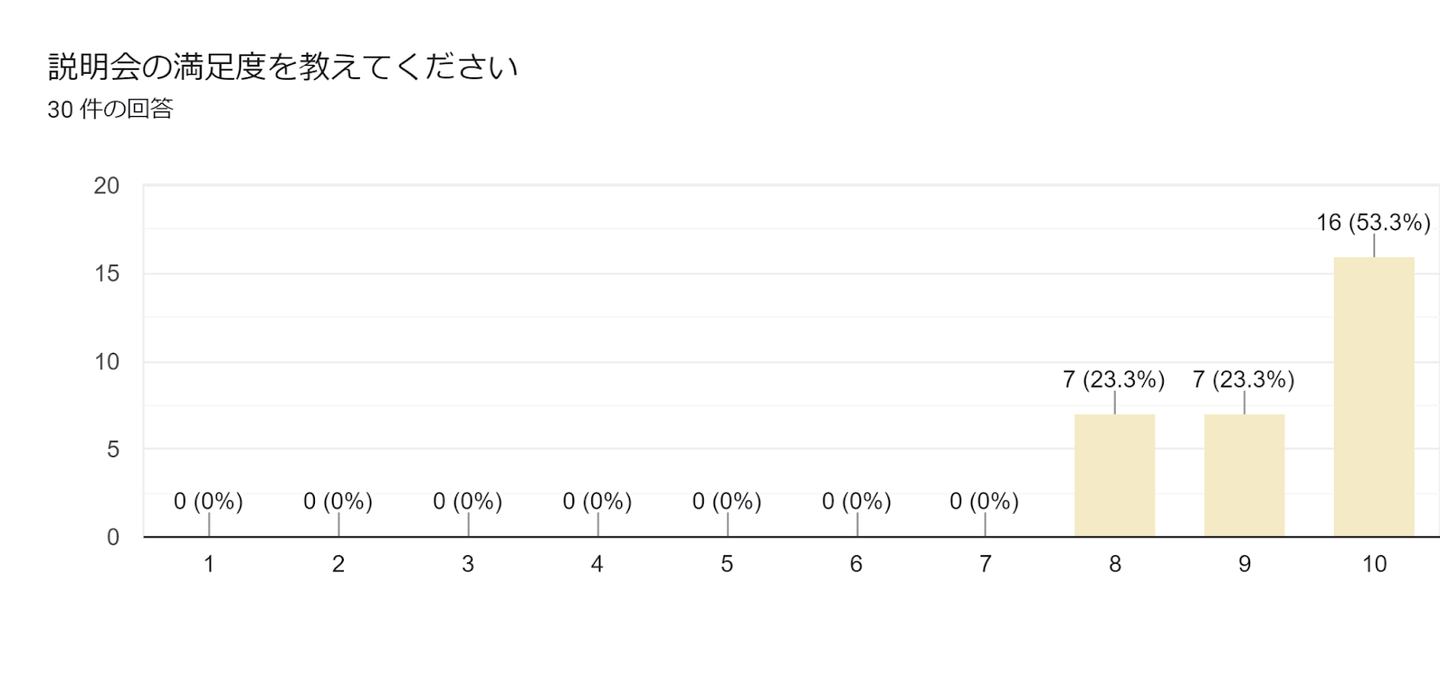Viewport: 1440px width, 683px height.
Task: Click the x-axis label 5
Action: [727, 565]
